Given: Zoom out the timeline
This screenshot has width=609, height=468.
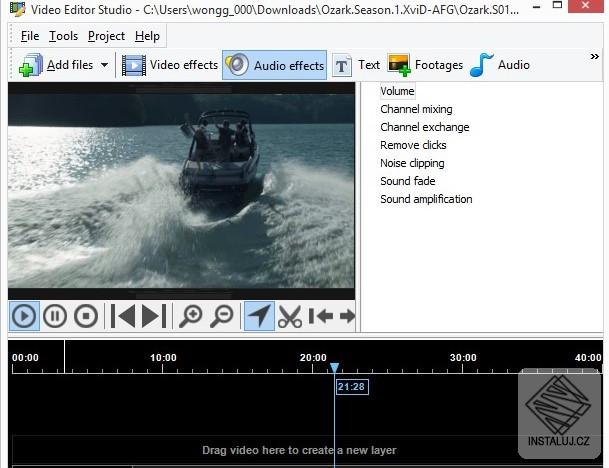Looking at the screenshot, I should pyautogui.click(x=222, y=316).
